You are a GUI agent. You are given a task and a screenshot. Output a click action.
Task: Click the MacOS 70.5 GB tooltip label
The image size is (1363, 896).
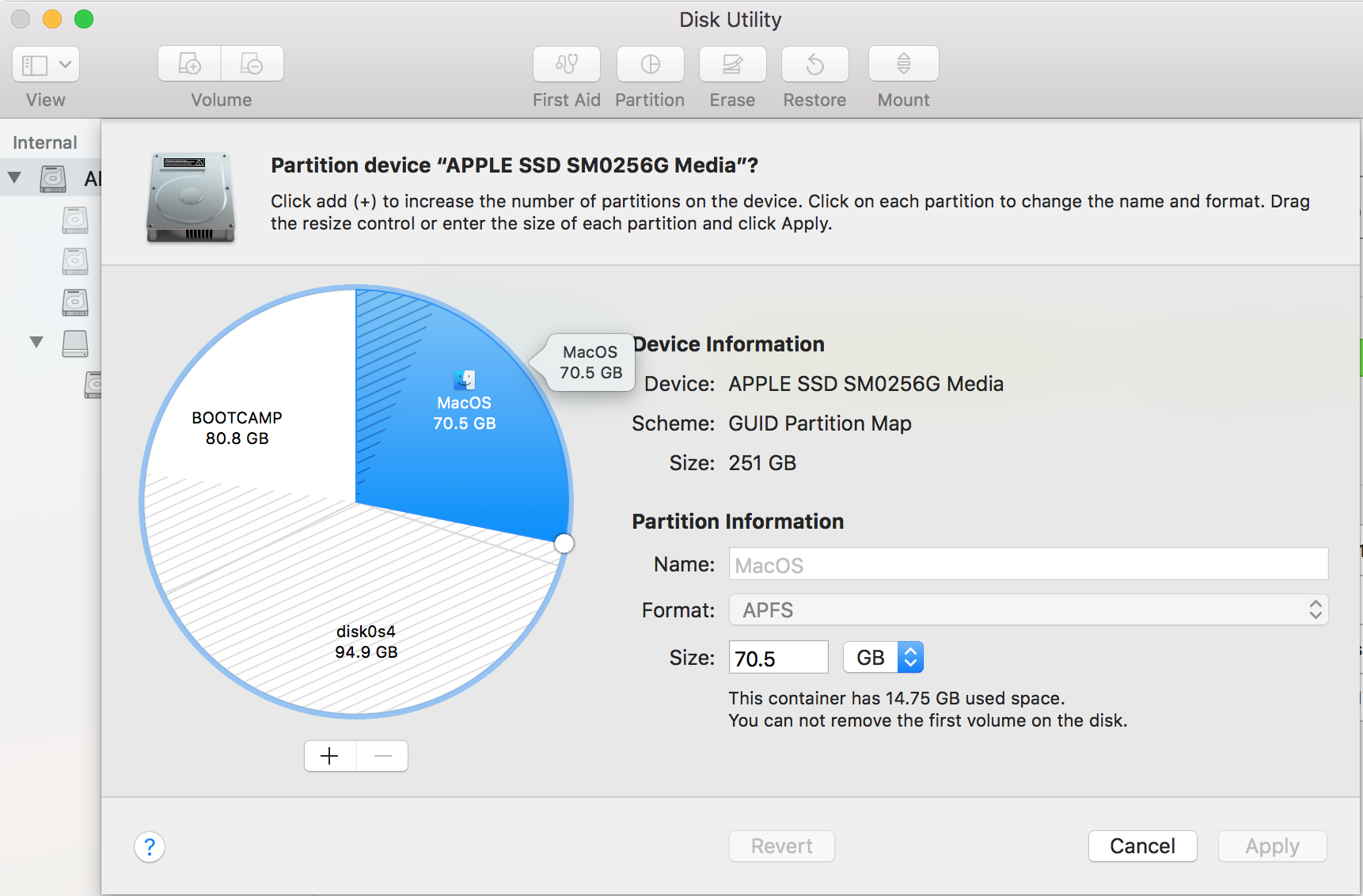click(590, 362)
